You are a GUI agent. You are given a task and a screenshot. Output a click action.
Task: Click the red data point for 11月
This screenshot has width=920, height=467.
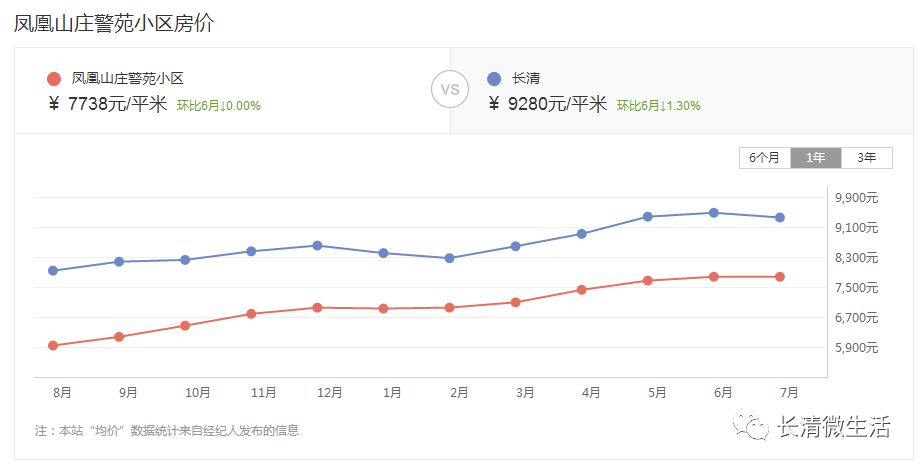[x=251, y=314]
